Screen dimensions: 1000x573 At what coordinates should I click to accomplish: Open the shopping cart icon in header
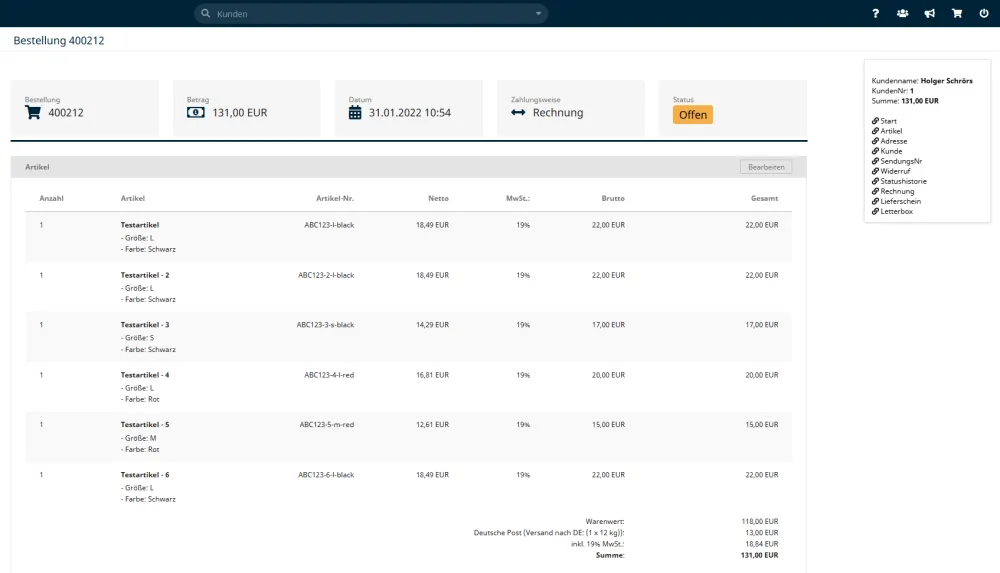point(957,13)
